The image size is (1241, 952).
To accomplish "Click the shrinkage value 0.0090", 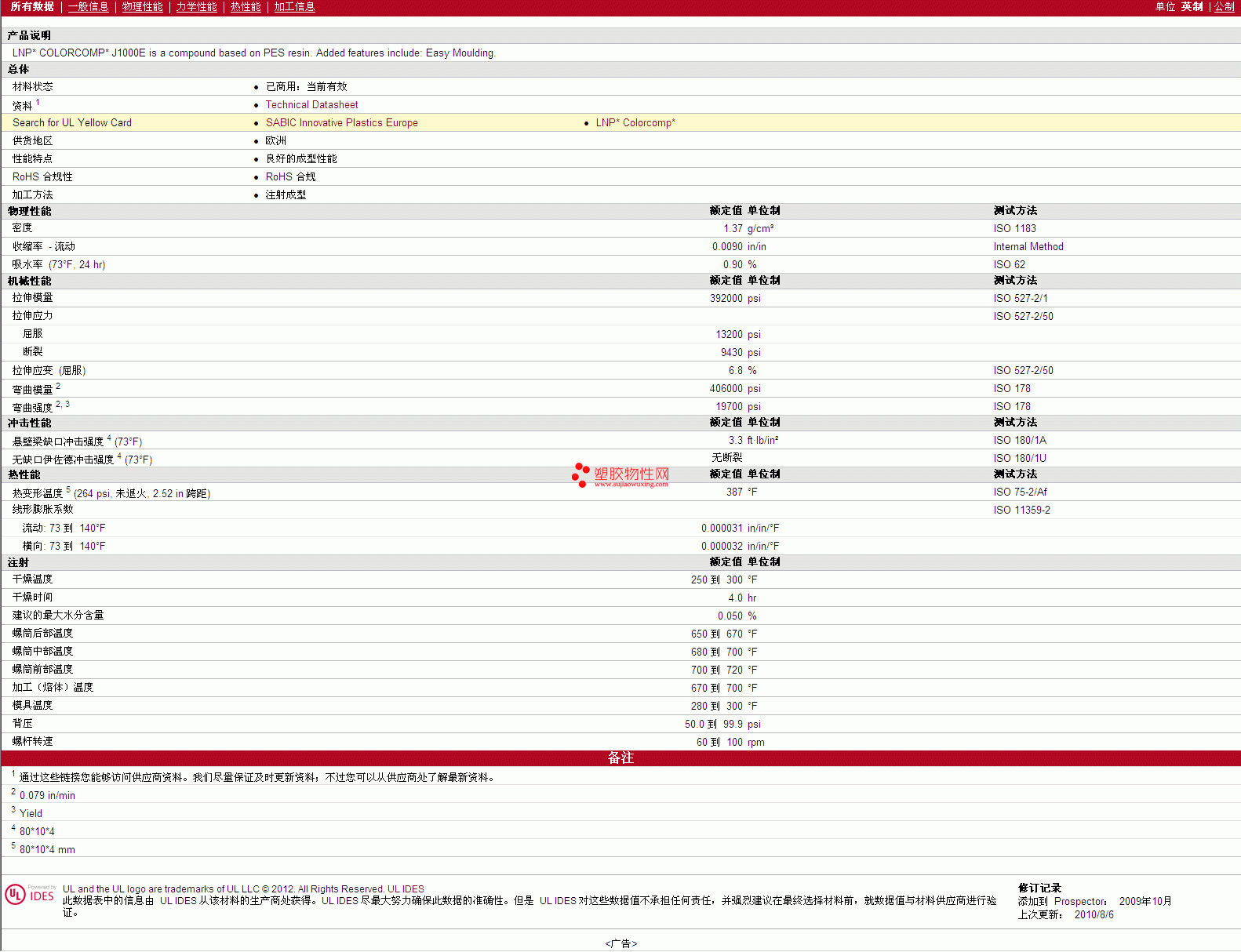I will 727,246.
